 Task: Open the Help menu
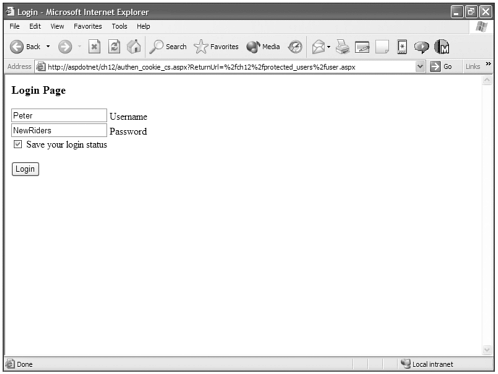[143, 26]
